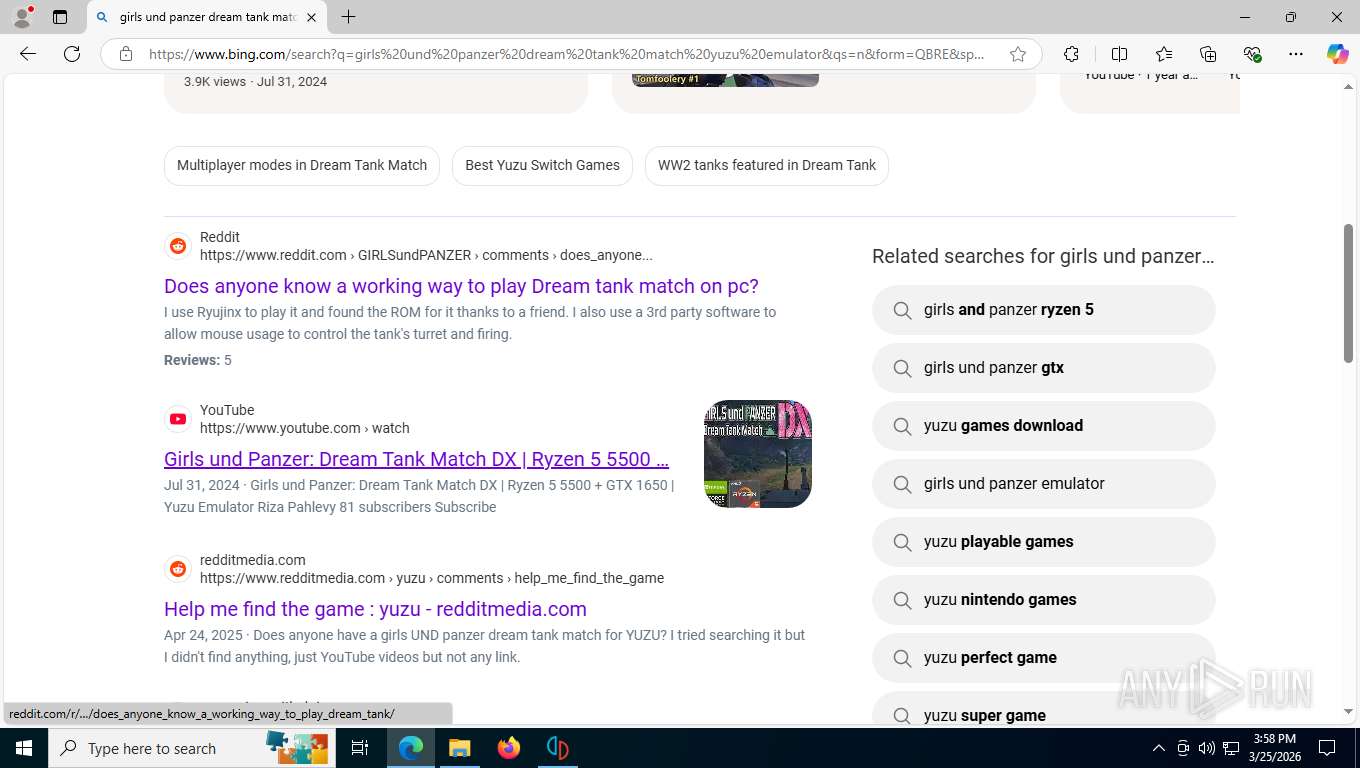Image resolution: width=1360 pixels, height=768 pixels.
Task: Open the Collections panel
Action: tap(1208, 54)
